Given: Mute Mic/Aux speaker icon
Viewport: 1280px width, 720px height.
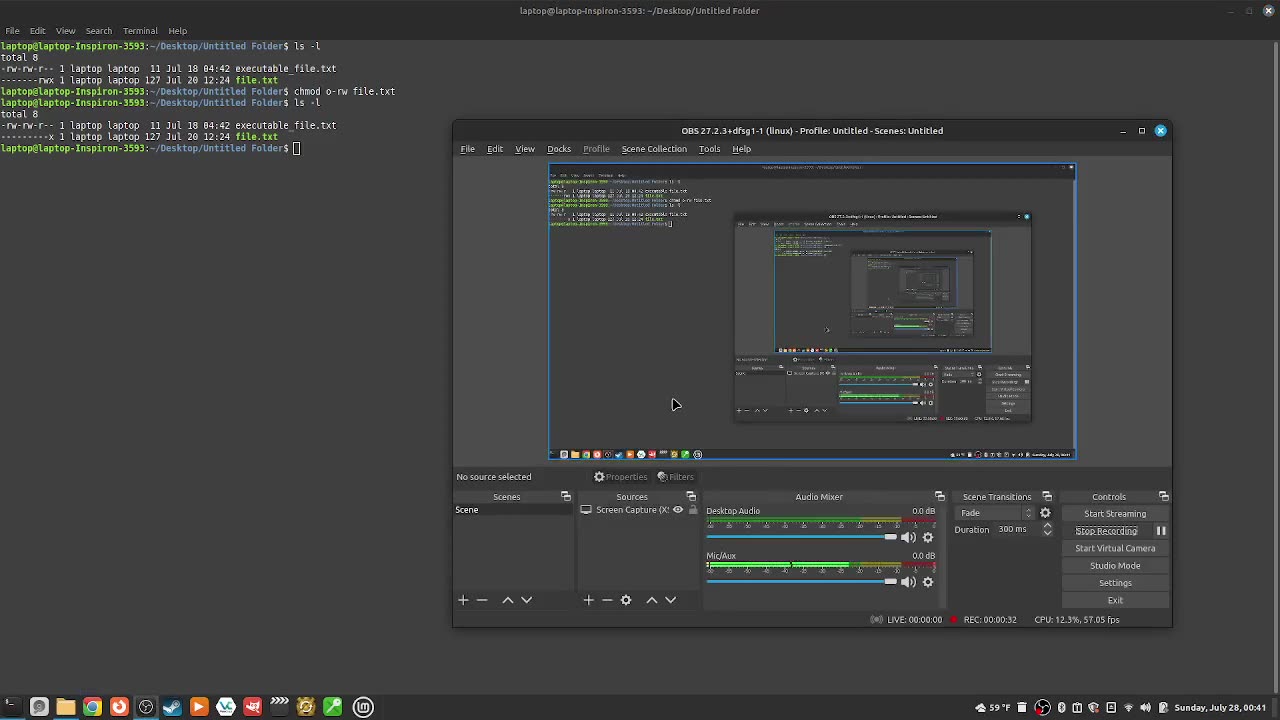Looking at the screenshot, I should coord(908,582).
